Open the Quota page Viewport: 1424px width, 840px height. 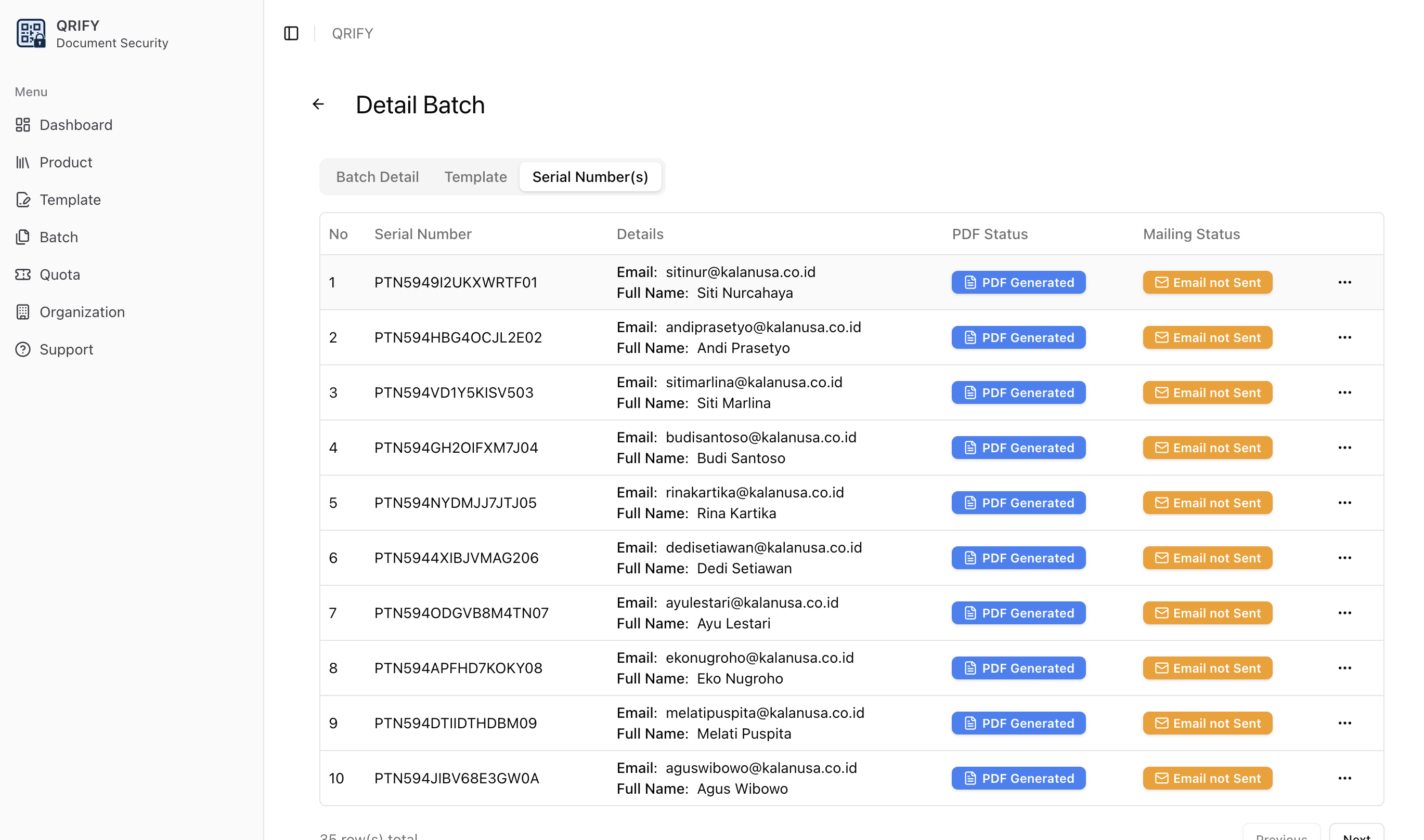(59, 274)
